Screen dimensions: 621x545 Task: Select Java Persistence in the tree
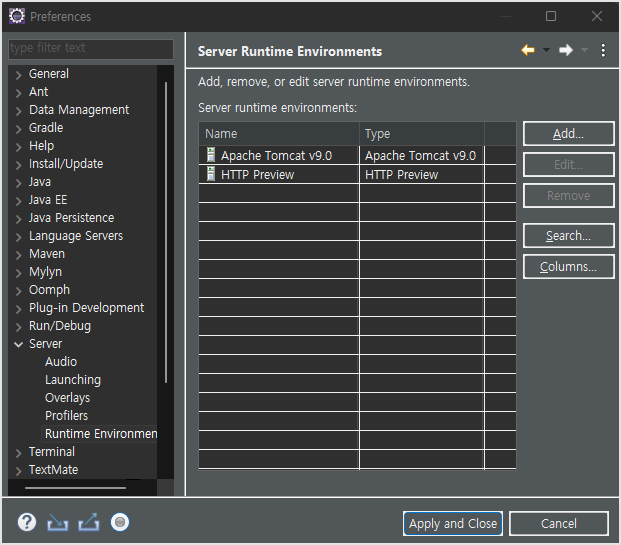(x=71, y=218)
